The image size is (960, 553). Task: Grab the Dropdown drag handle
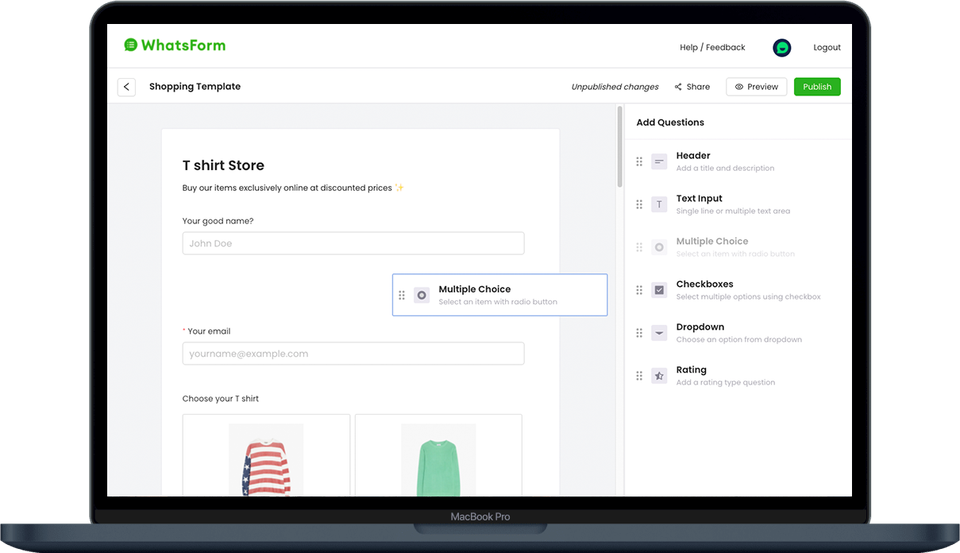(639, 333)
